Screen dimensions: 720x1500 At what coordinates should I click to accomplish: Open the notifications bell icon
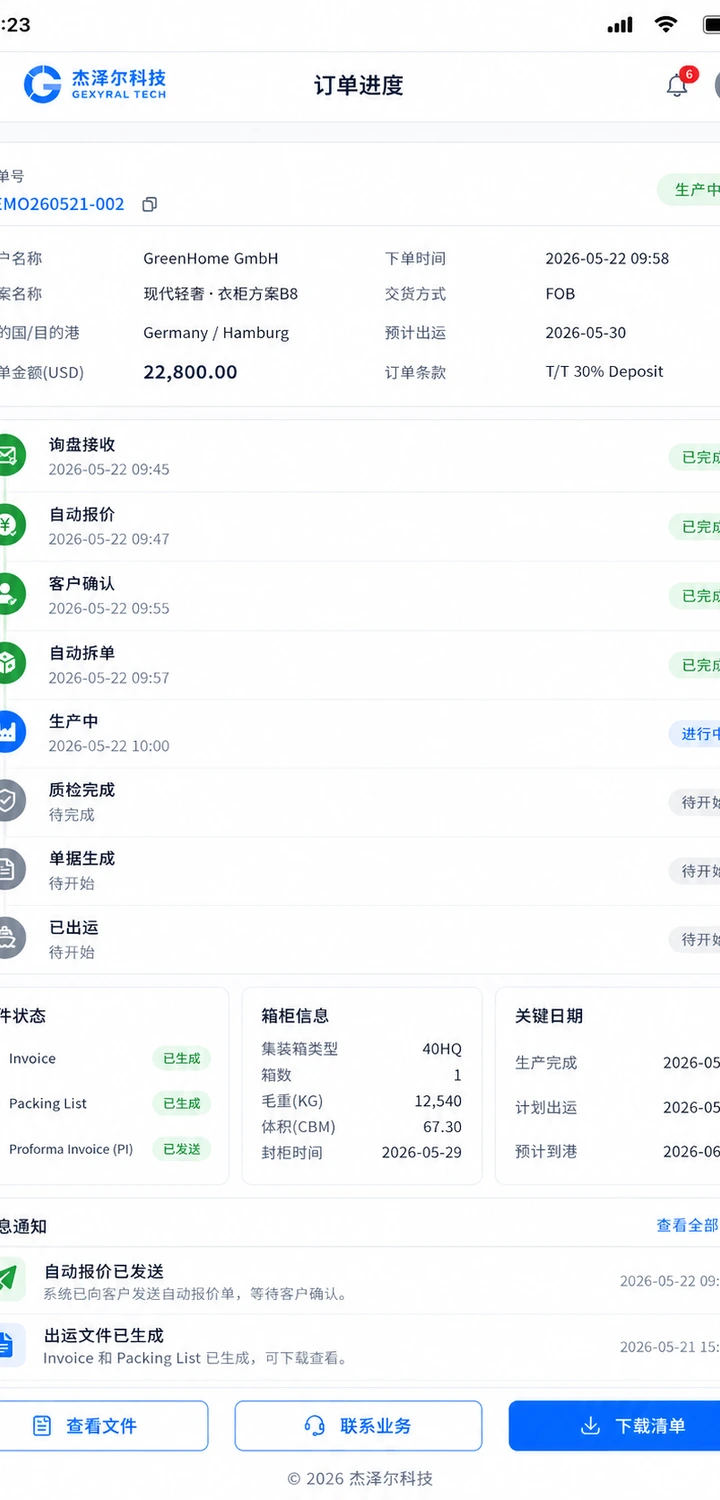(x=677, y=86)
